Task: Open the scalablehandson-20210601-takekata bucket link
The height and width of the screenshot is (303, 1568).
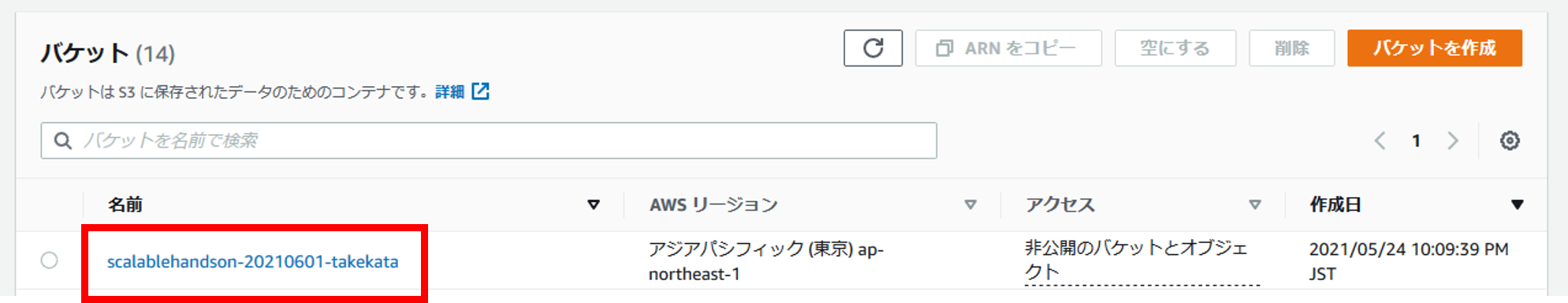Action: coord(252,262)
